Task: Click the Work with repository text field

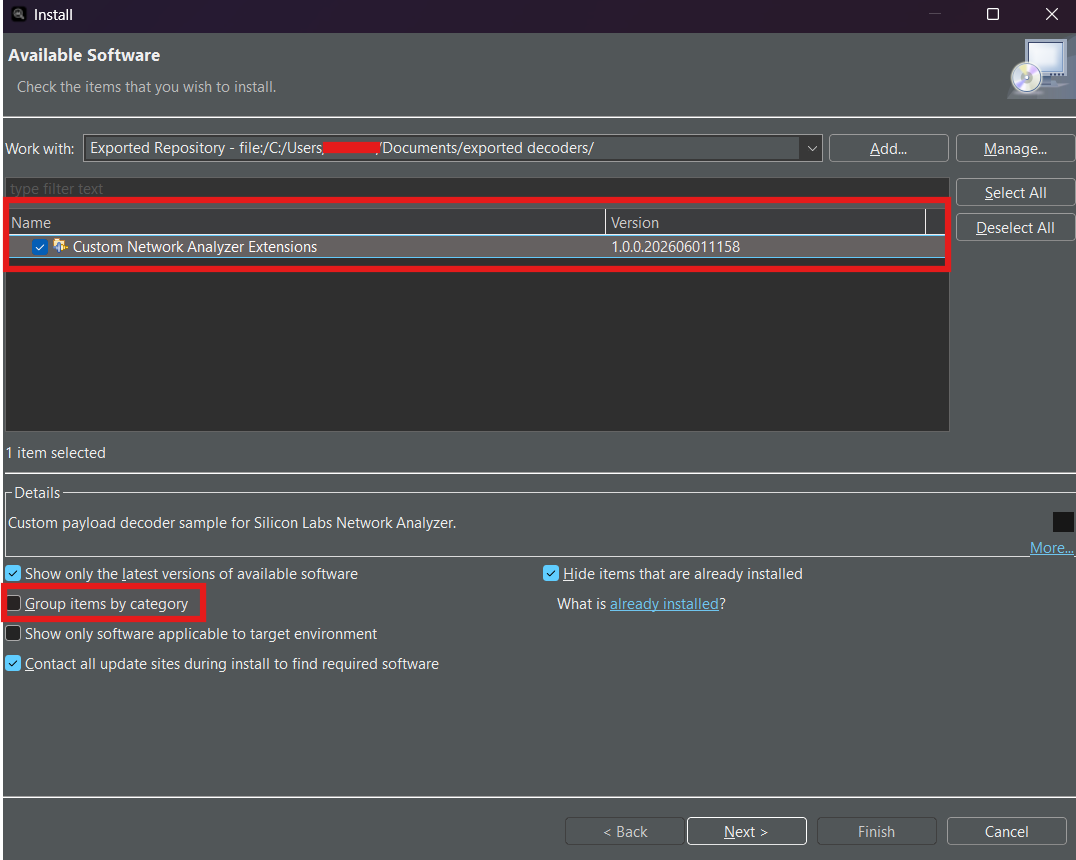Action: coord(441,148)
